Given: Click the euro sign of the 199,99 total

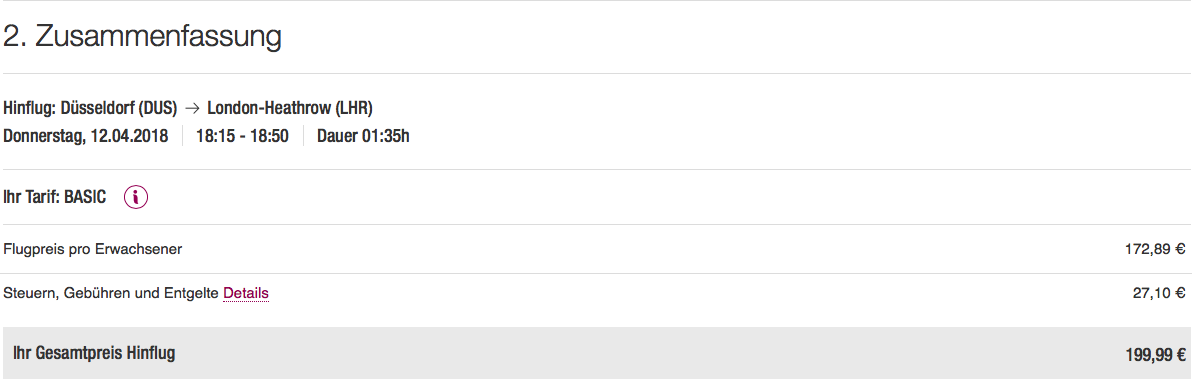Looking at the screenshot, I should (x=1181, y=354).
